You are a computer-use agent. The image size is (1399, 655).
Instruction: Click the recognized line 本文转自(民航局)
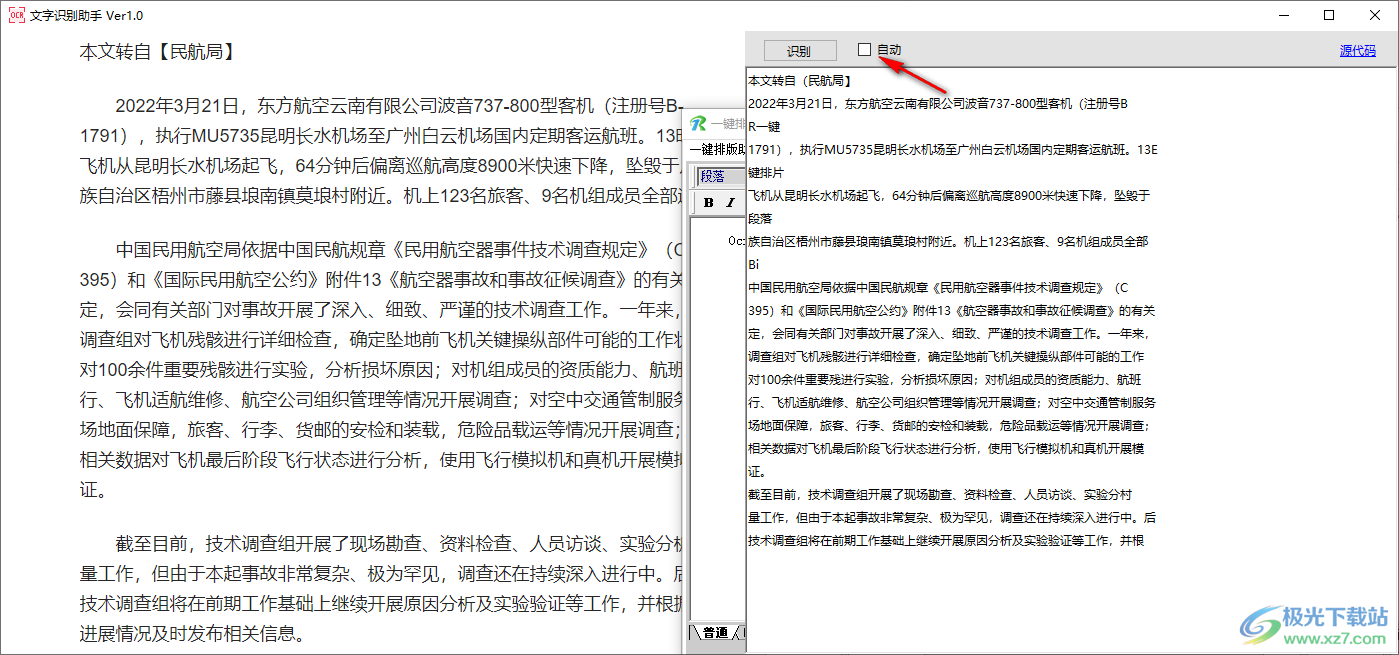[x=799, y=79]
